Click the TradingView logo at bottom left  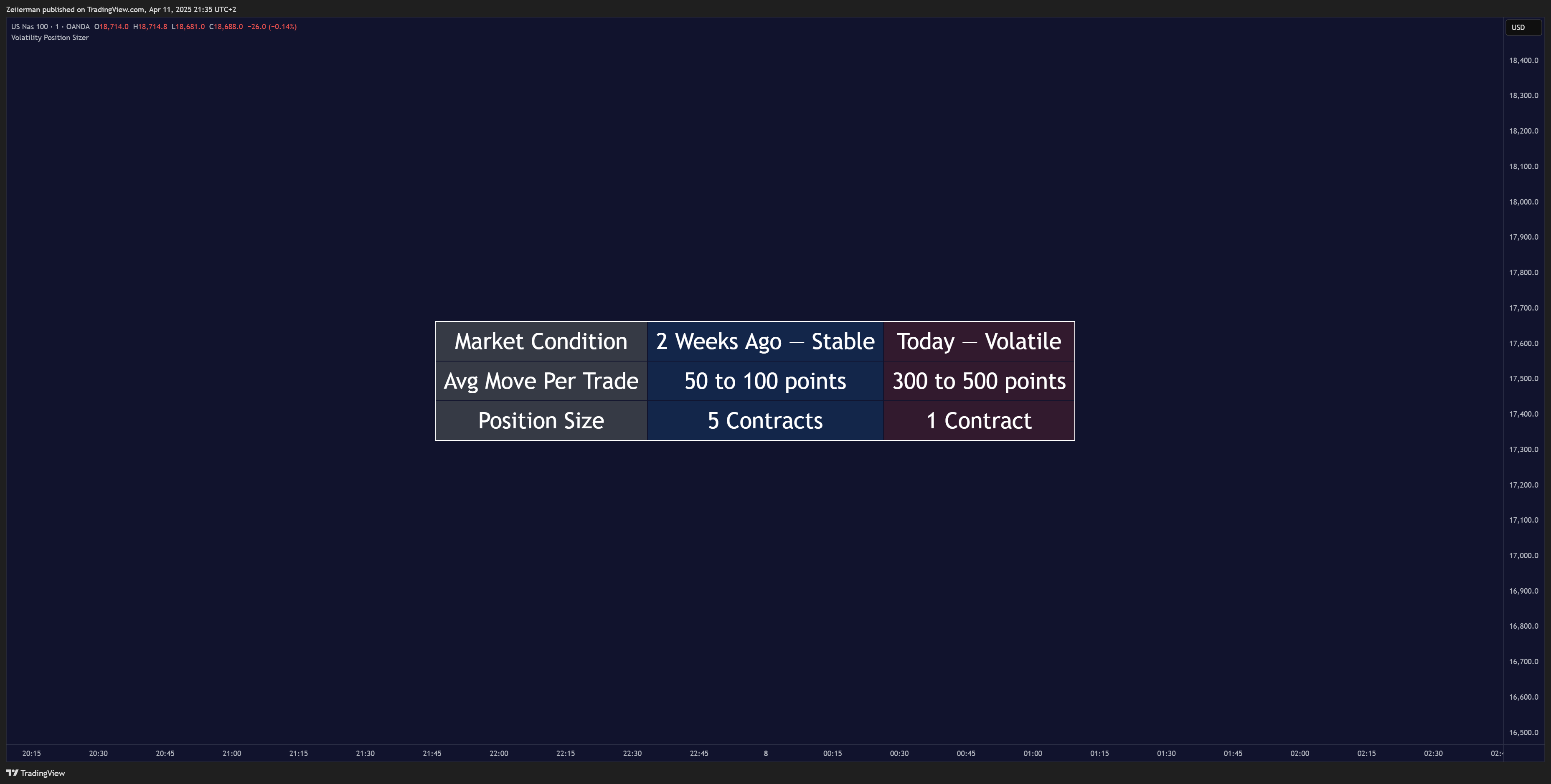point(36,773)
